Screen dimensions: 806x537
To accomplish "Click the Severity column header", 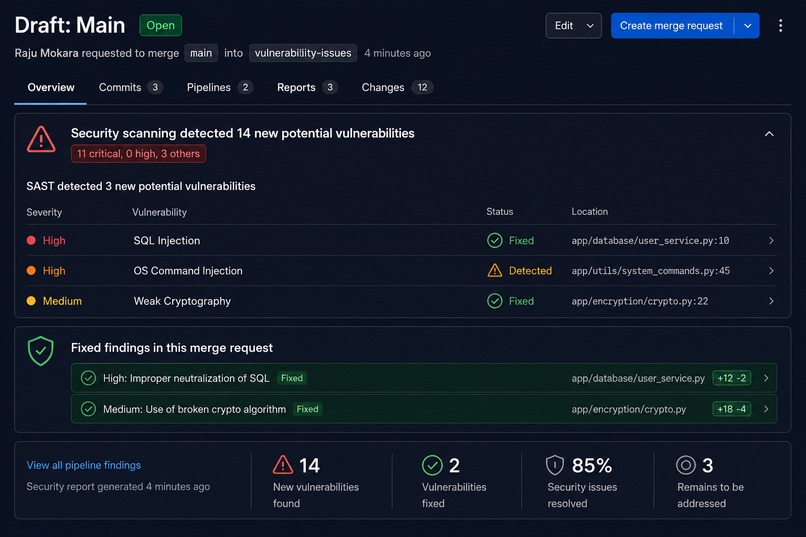I will coord(44,212).
